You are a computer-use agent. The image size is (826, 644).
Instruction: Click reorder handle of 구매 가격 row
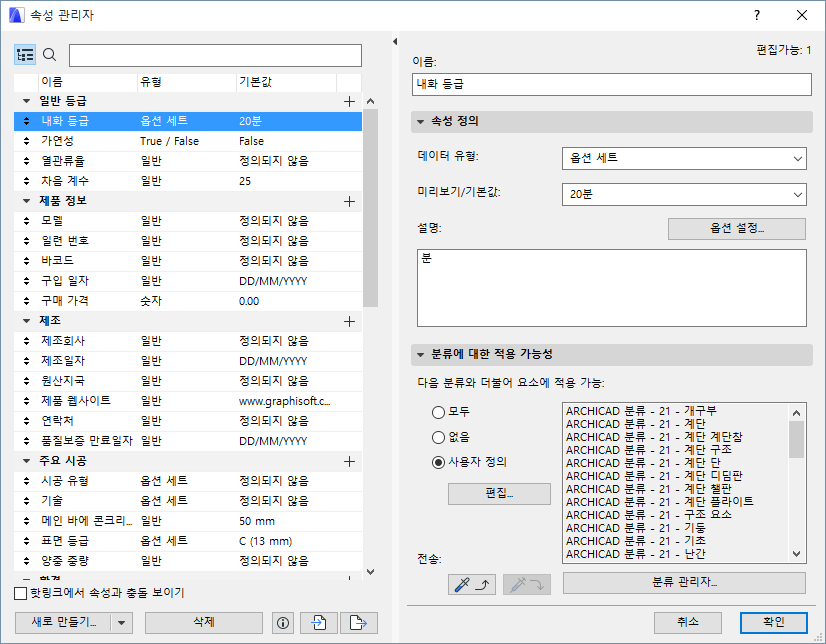pos(26,301)
